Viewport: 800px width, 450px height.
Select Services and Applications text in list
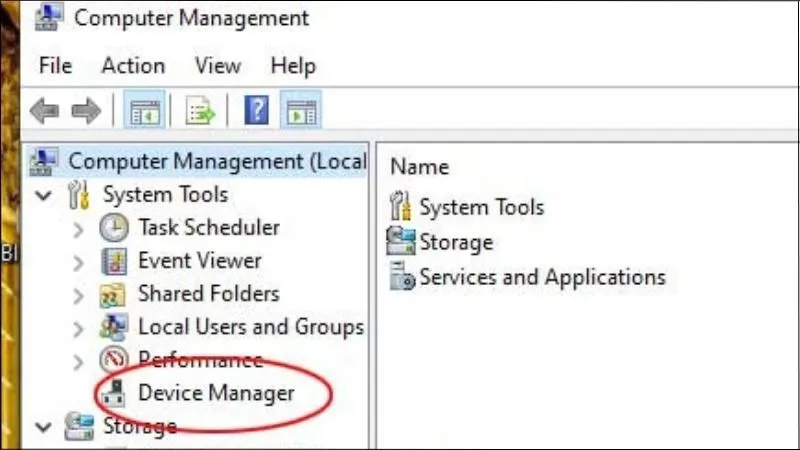click(x=543, y=277)
